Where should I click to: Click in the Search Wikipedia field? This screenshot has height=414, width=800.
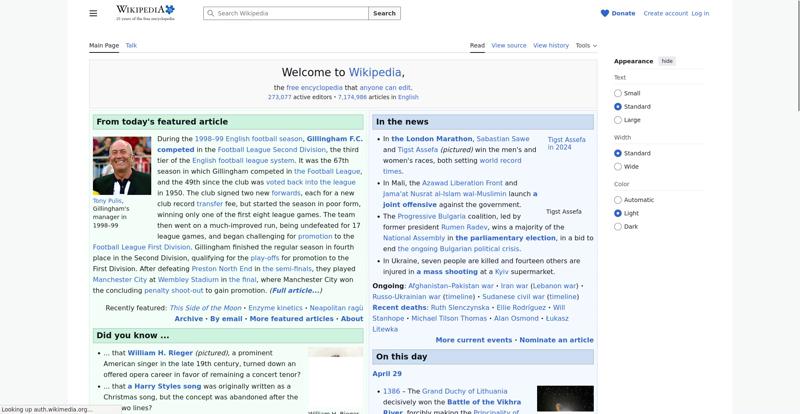(290, 14)
